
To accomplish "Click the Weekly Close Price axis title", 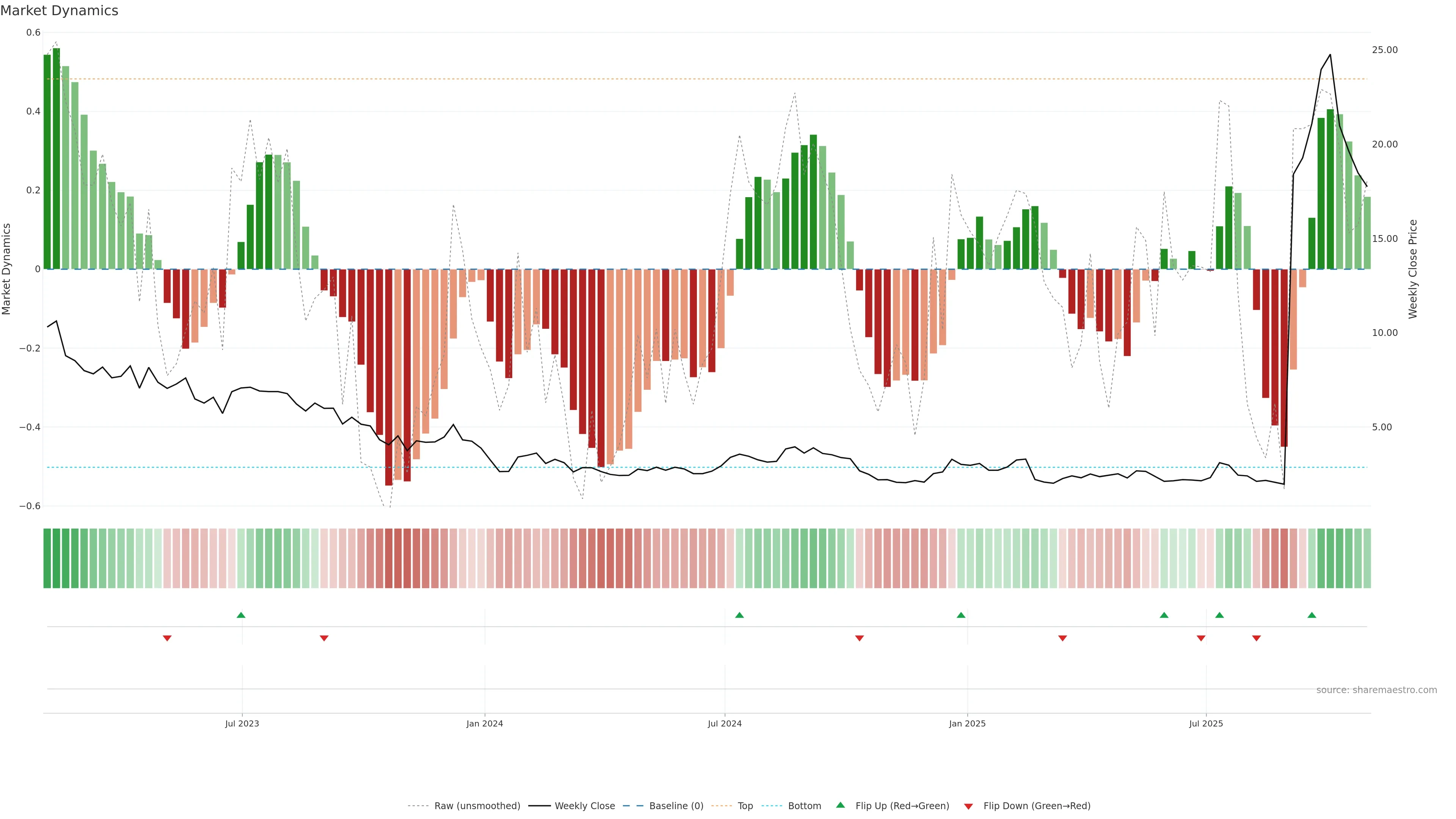I will click(1413, 269).
